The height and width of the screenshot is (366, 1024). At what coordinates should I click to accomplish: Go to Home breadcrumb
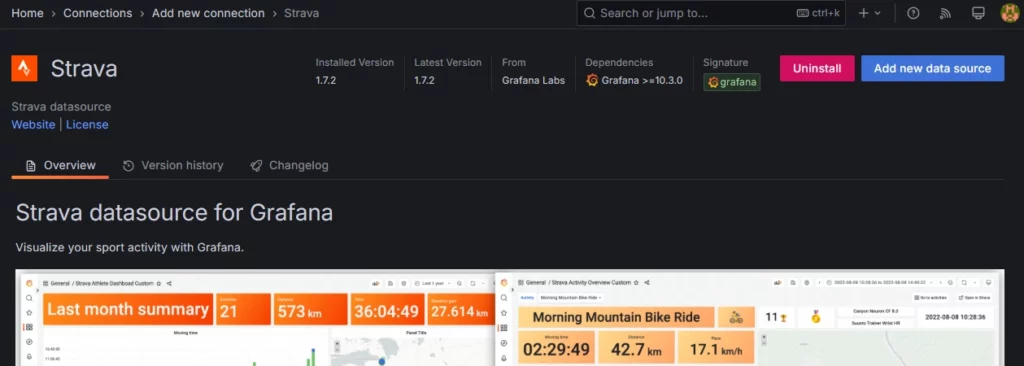(27, 13)
